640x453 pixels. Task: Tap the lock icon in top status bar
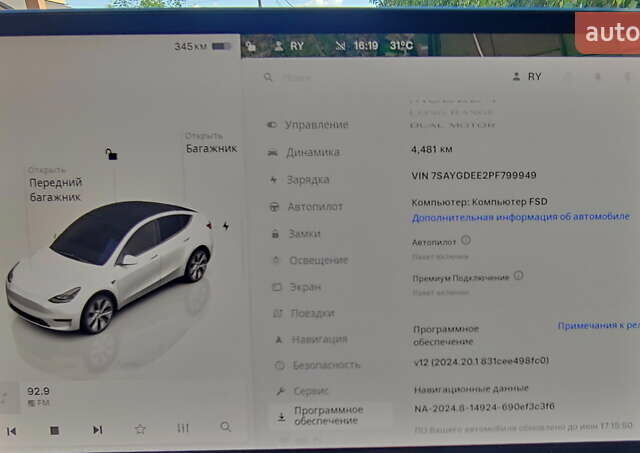tap(251, 47)
